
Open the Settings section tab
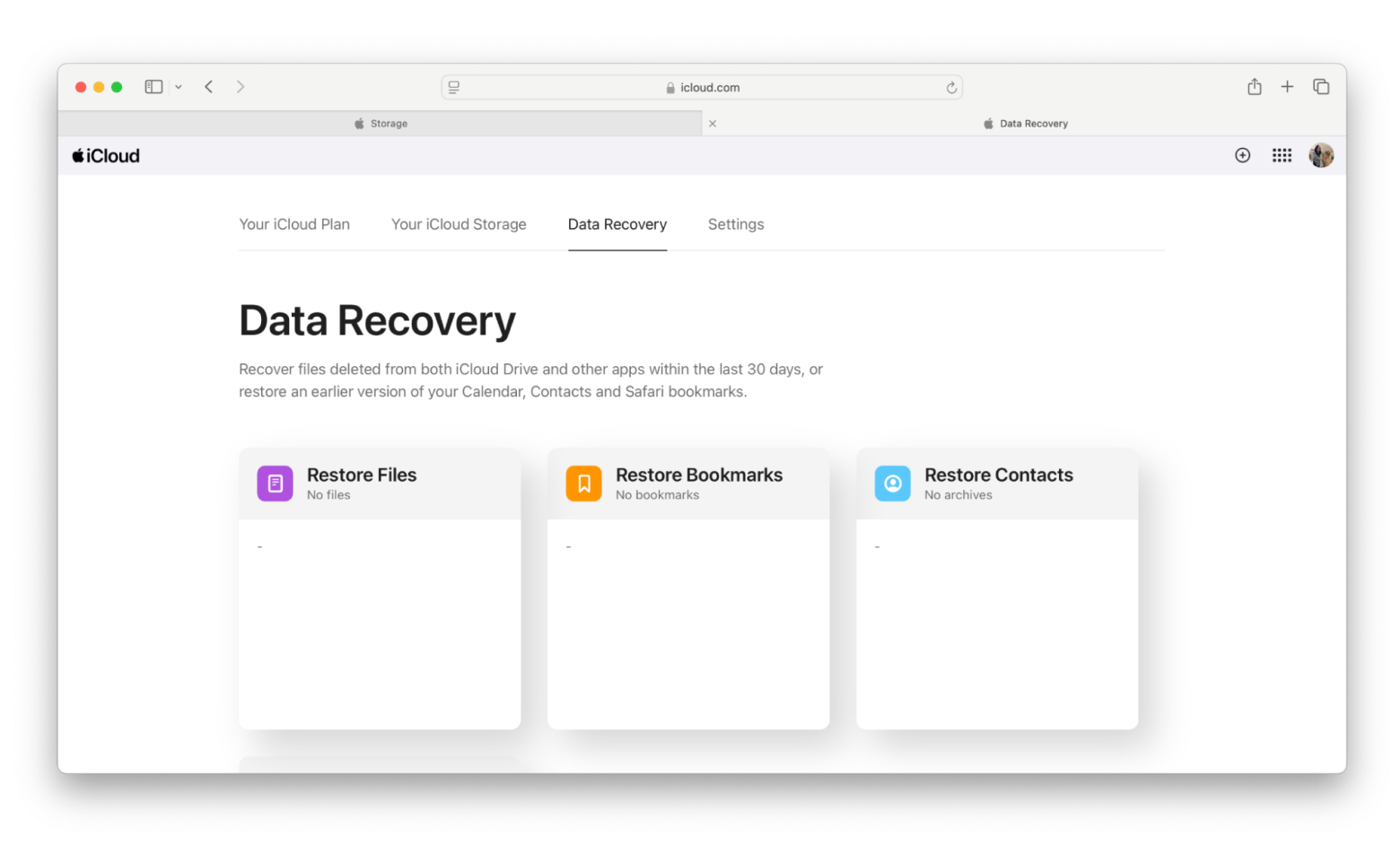(x=736, y=224)
